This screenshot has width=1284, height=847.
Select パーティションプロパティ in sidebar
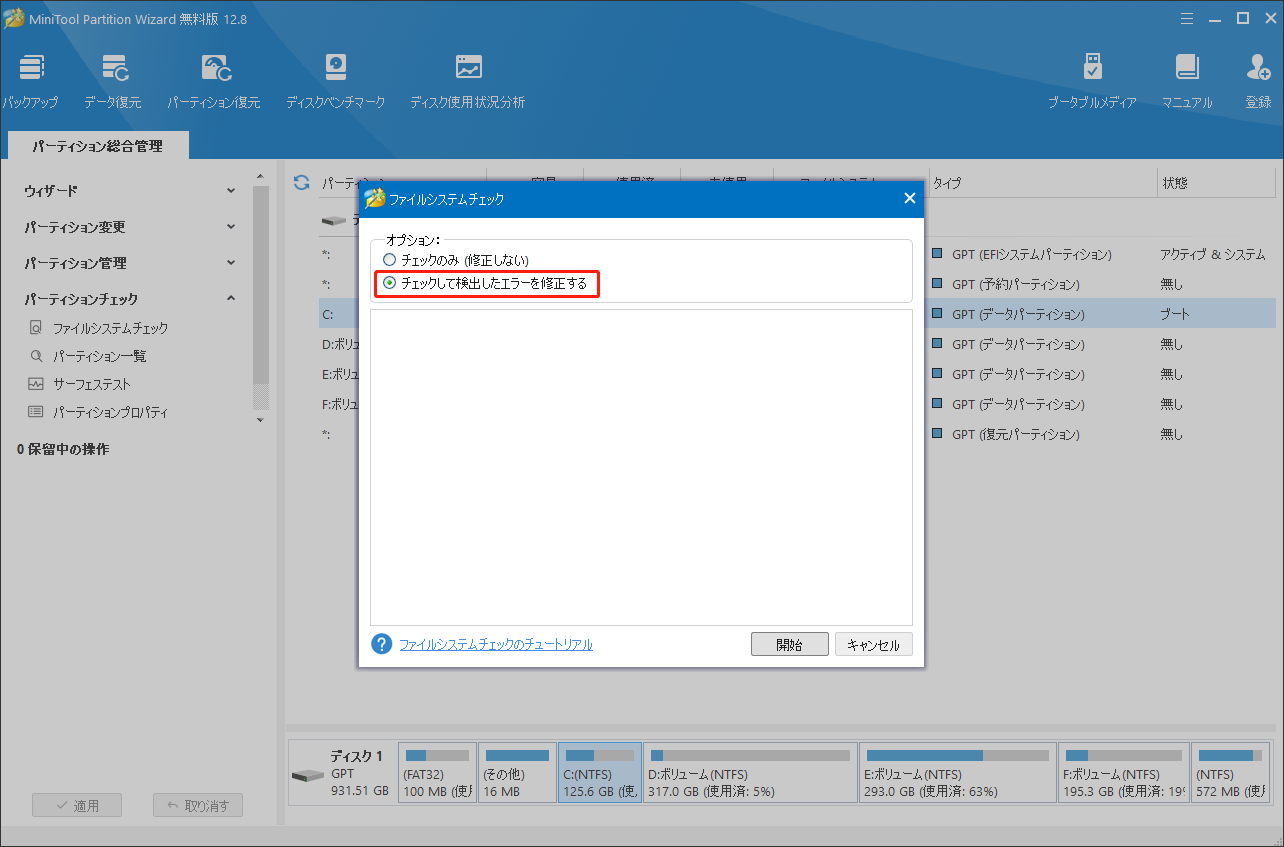(110, 412)
